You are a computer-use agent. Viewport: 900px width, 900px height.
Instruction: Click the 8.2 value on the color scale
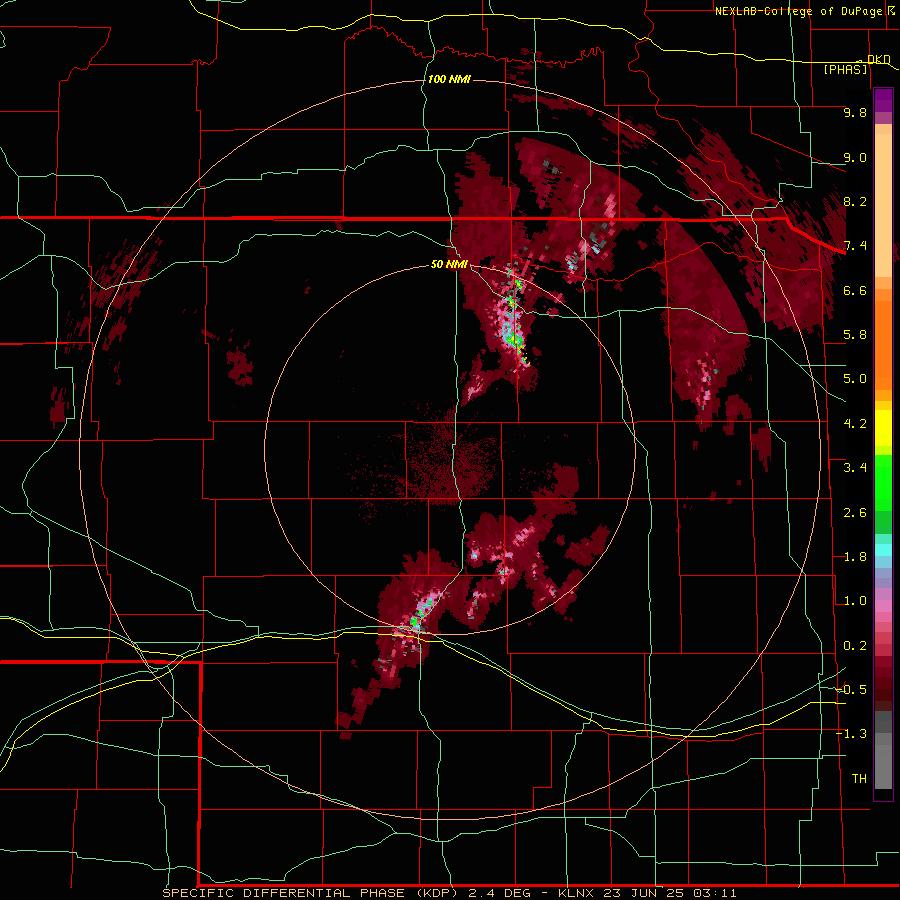(855, 201)
